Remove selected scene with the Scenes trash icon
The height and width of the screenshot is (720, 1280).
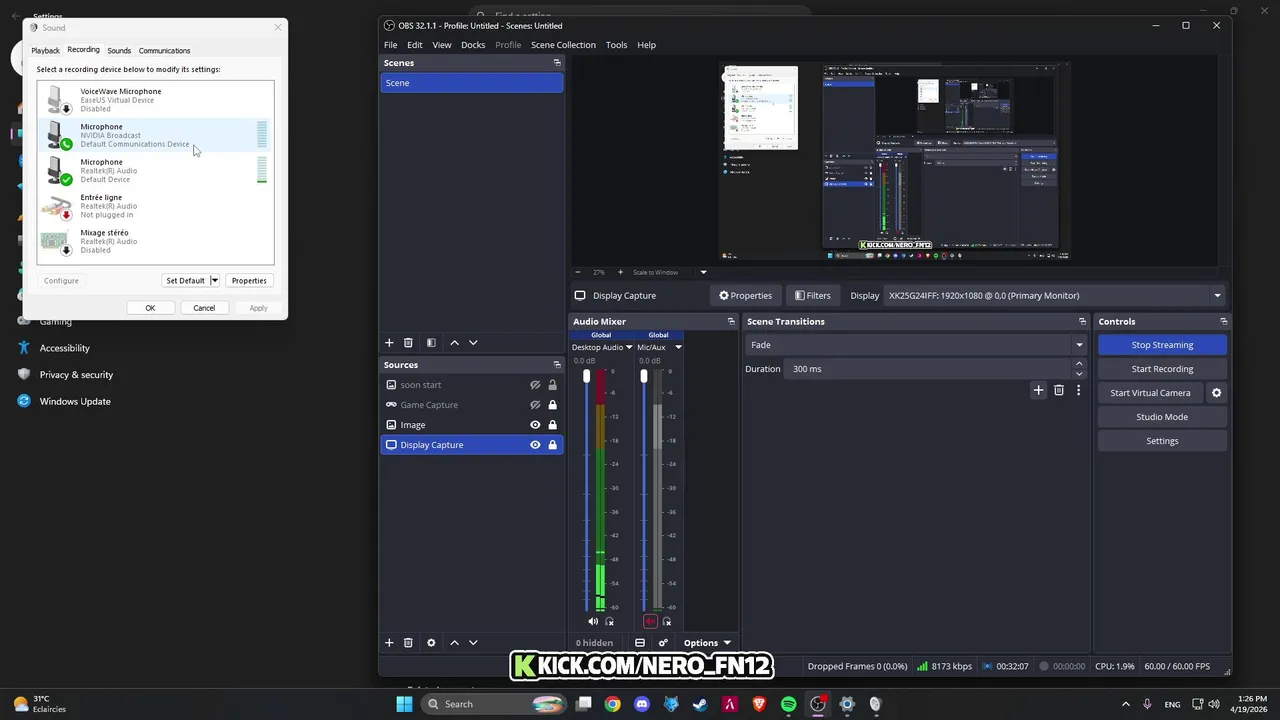tap(408, 343)
